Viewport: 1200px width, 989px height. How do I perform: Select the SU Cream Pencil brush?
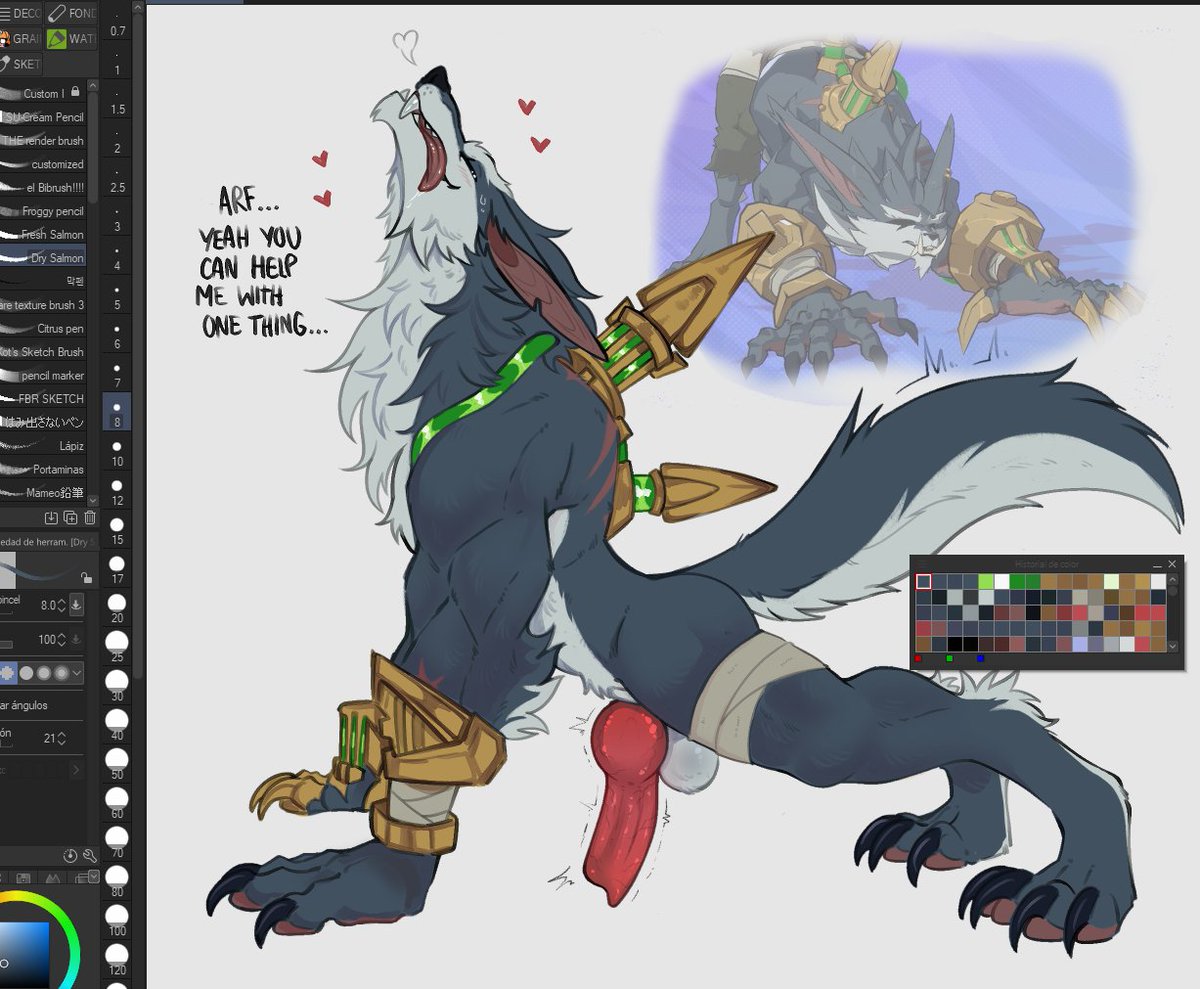tap(43, 117)
